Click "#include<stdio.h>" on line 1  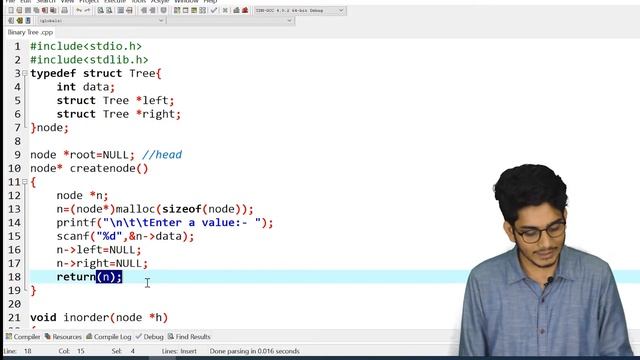point(86,46)
